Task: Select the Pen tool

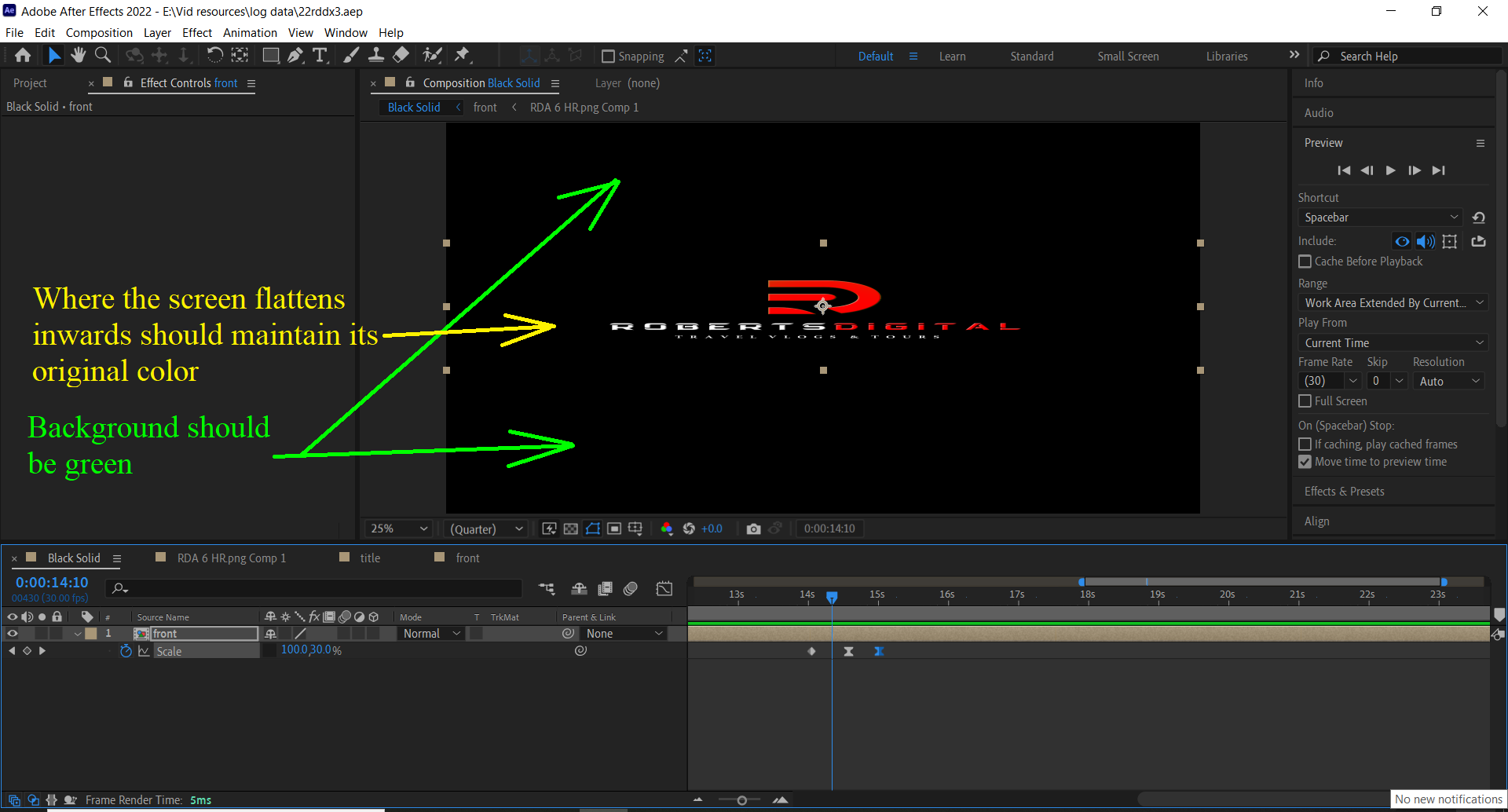Action: 295,55
